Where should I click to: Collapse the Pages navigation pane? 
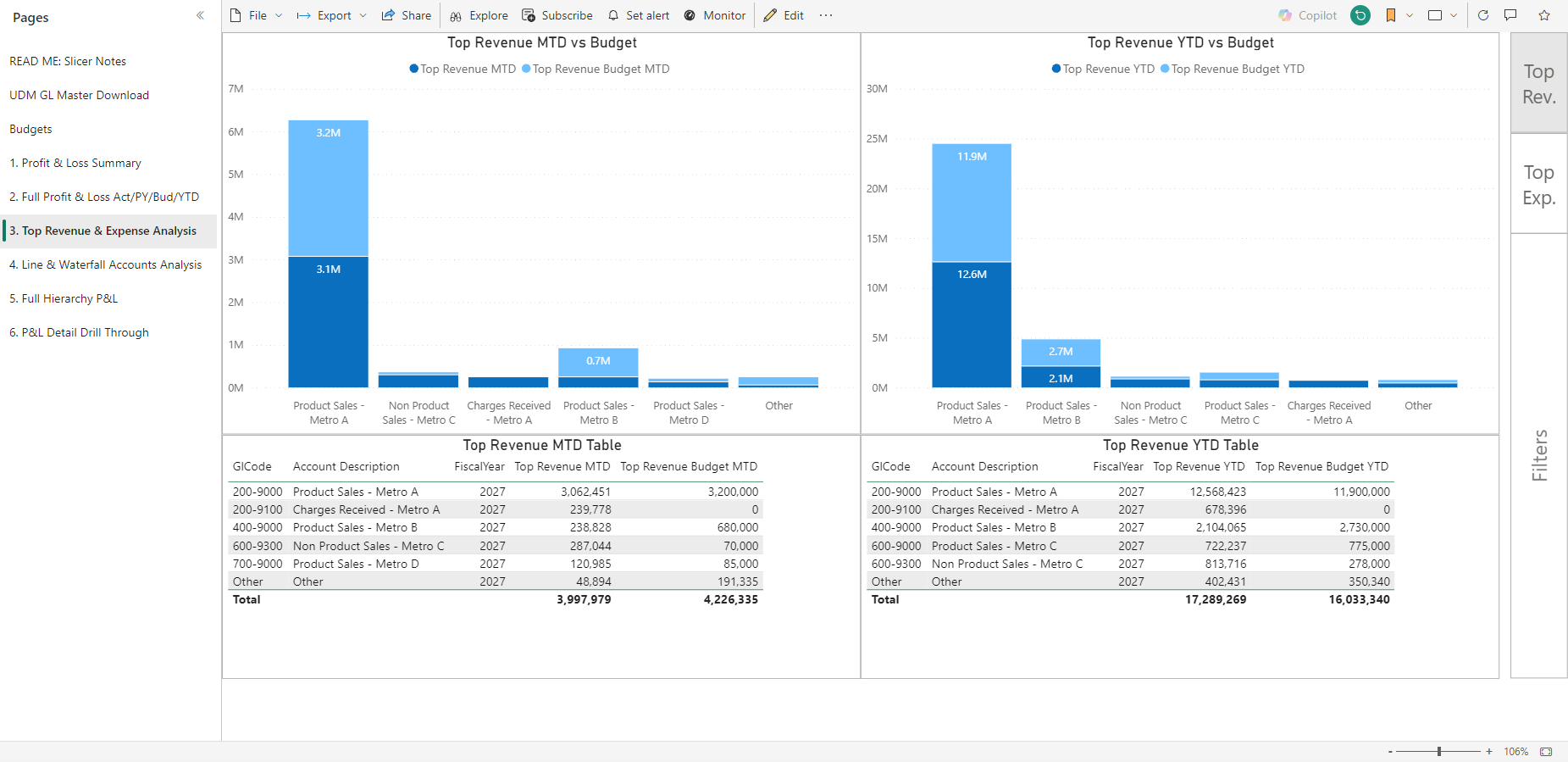(200, 15)
